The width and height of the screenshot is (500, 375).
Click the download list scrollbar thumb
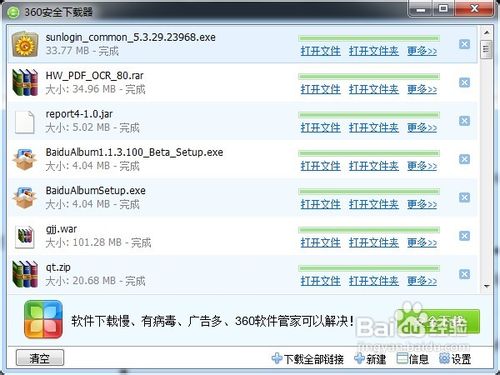(x=486, y=49)
